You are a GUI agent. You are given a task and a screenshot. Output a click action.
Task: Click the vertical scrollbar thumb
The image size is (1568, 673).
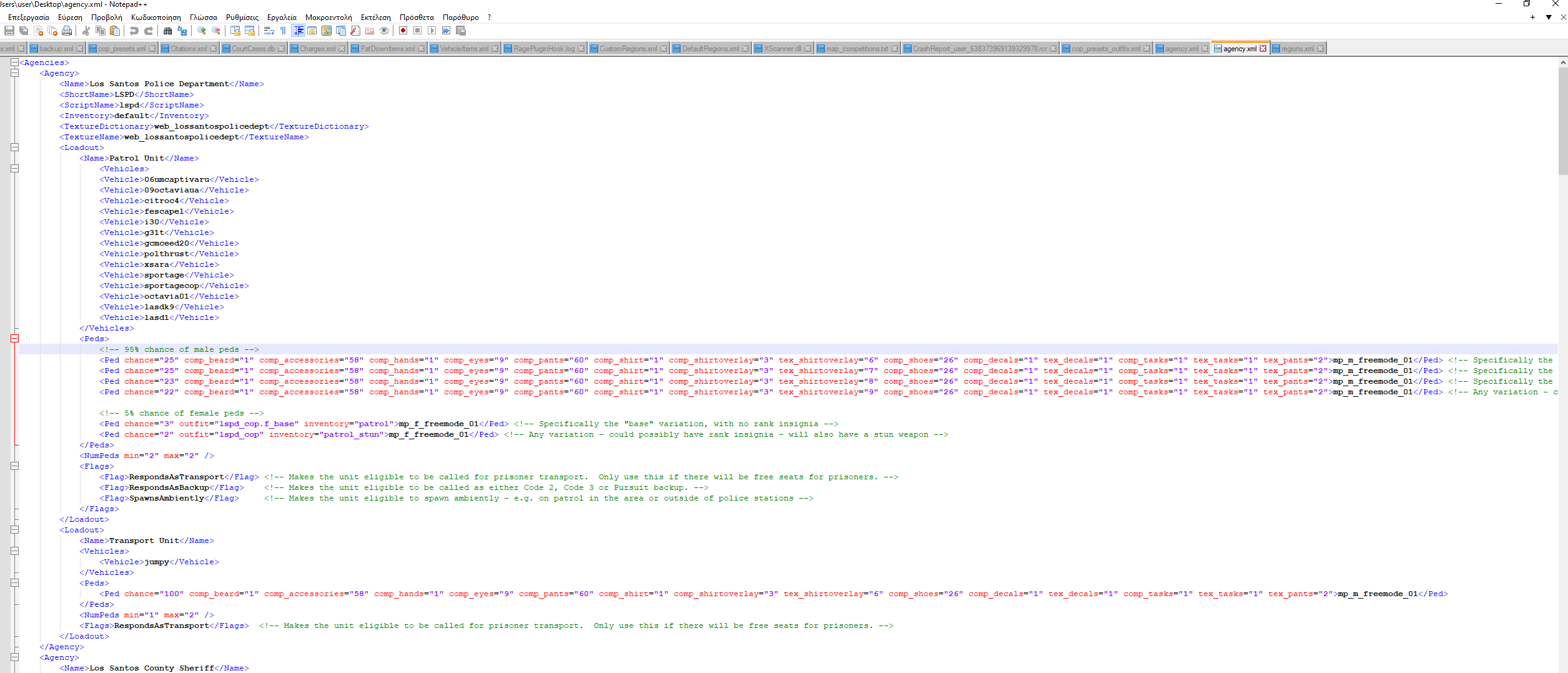tap(1563, 121)
